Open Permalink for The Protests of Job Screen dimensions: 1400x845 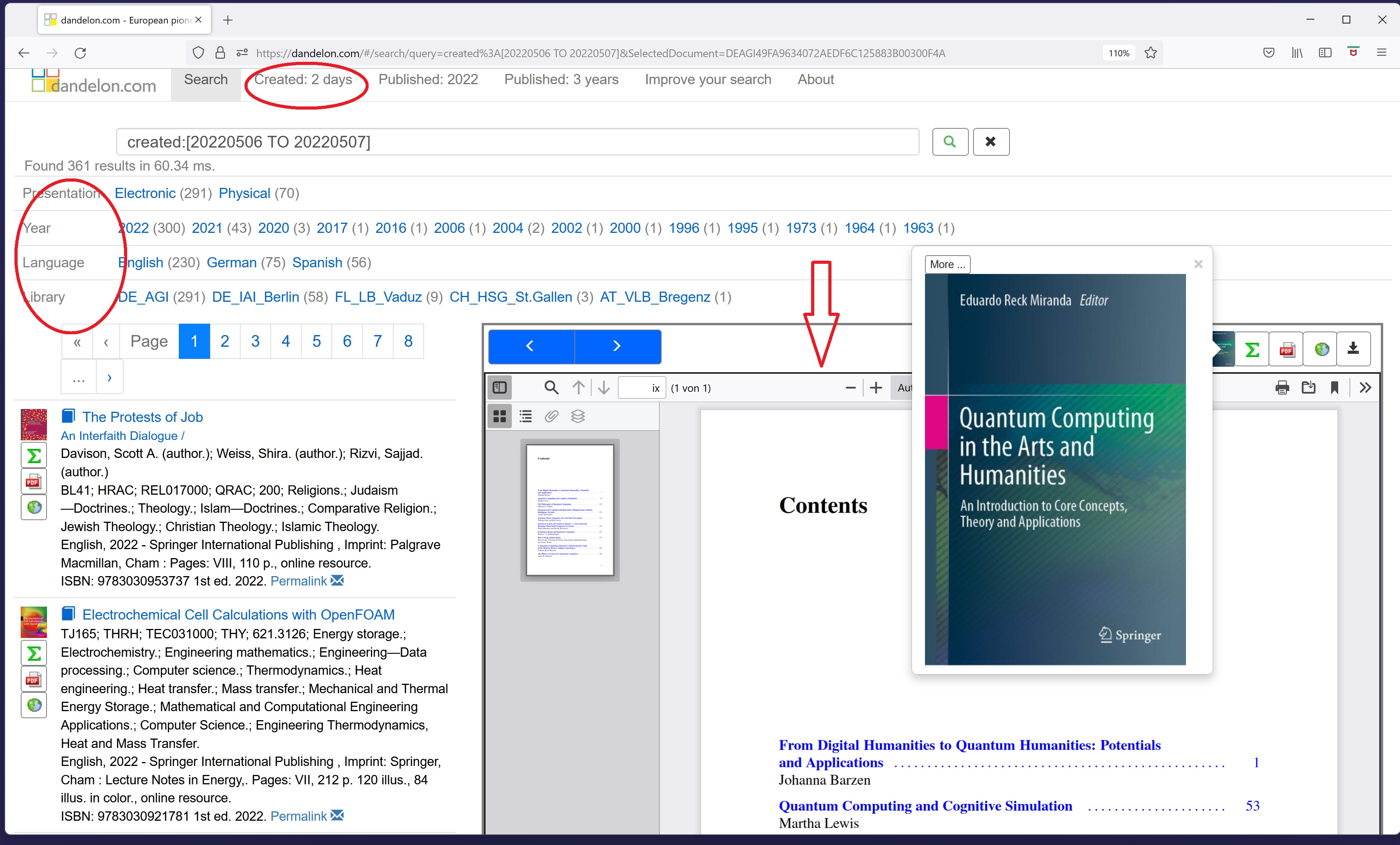tap(299, 581)
